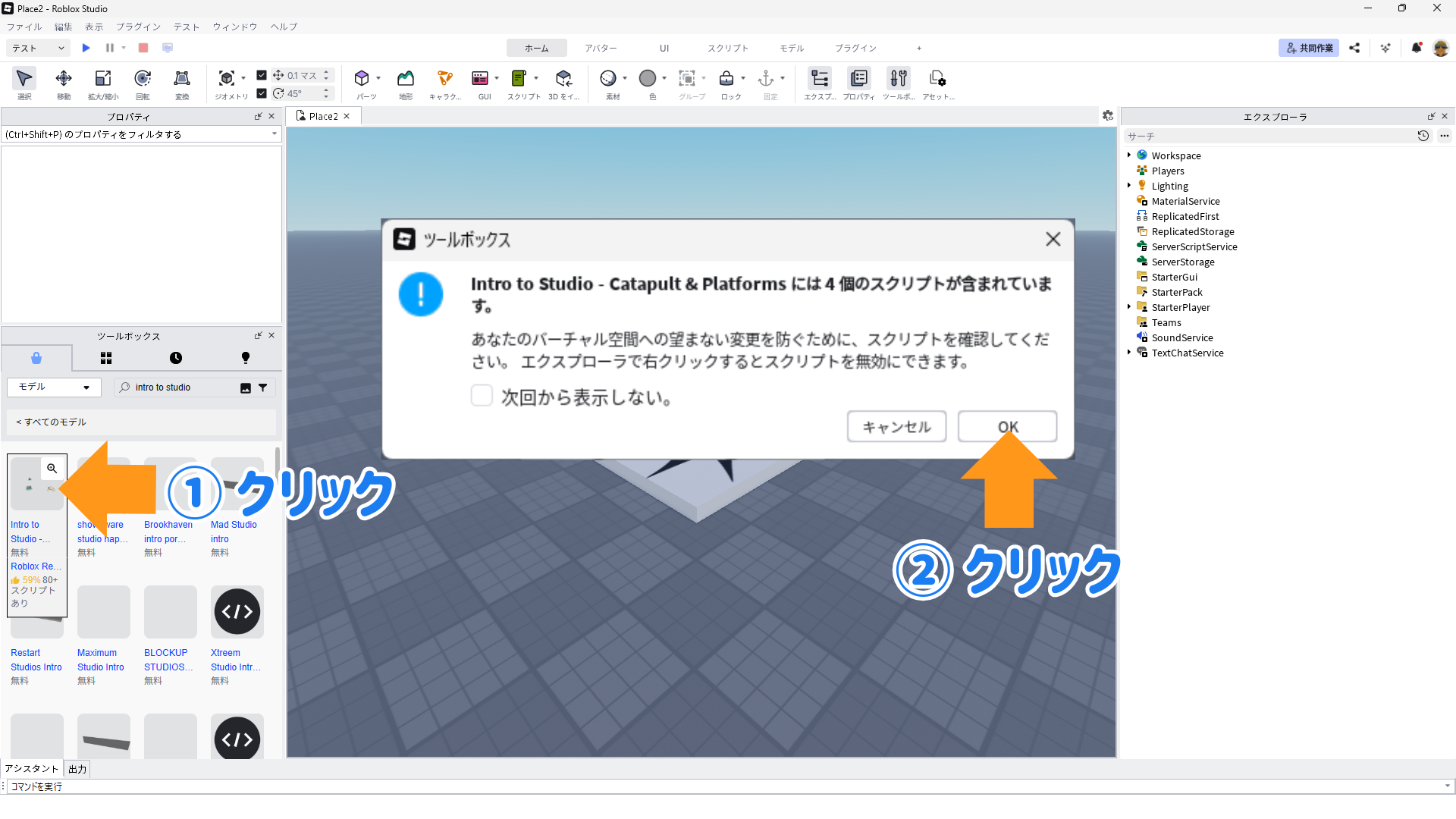The height and width of the screenshot is (819, 1456).
Task: Expand the Workspace tree node
Action: pos(1129,155)
